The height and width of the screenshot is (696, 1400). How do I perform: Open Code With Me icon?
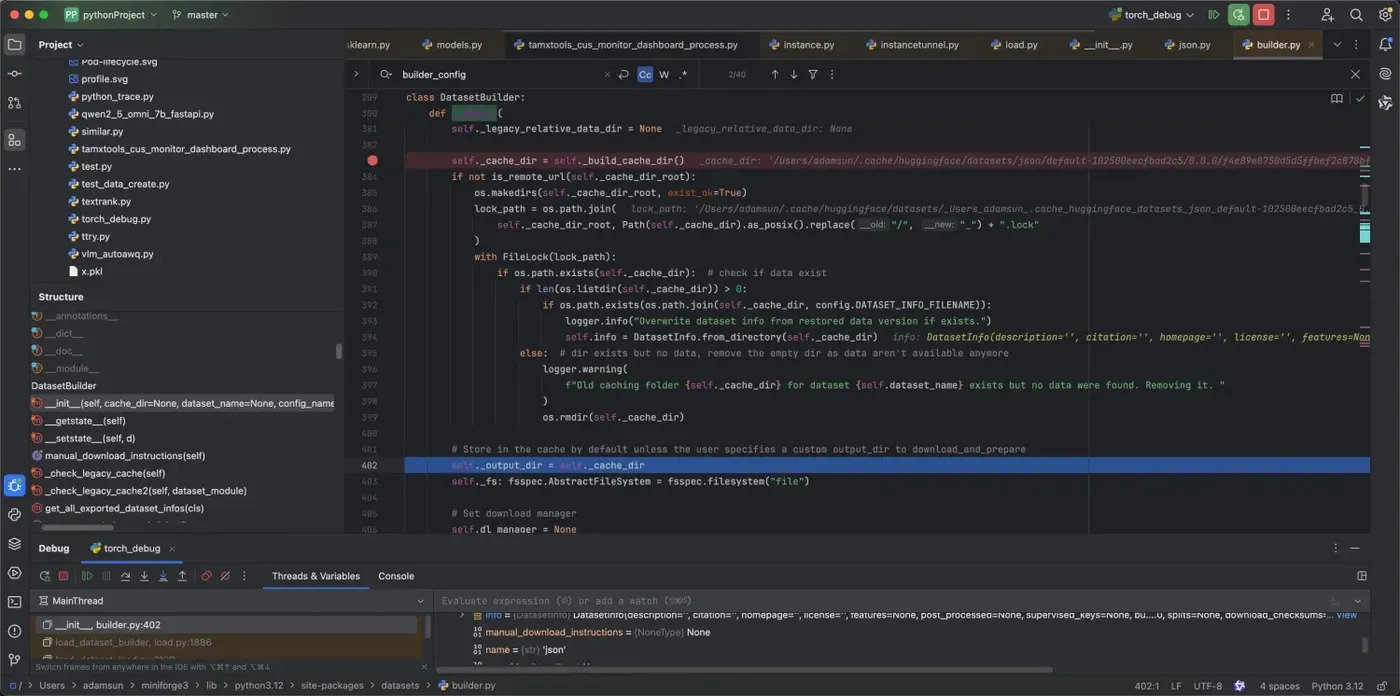pyautogui.click(x=1327, y=15)
